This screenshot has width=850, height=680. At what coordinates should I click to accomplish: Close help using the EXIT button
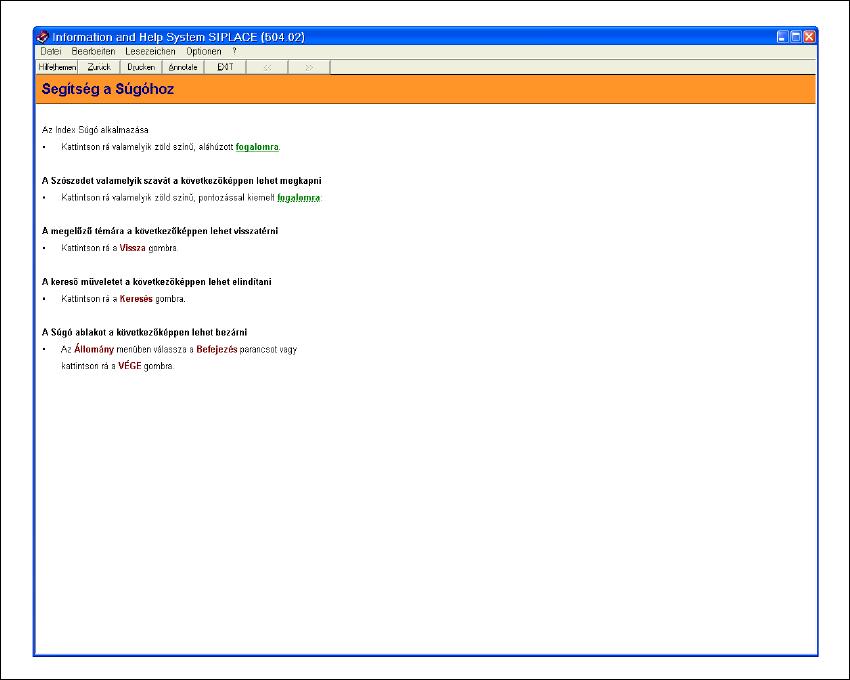[x=225, y=67]
